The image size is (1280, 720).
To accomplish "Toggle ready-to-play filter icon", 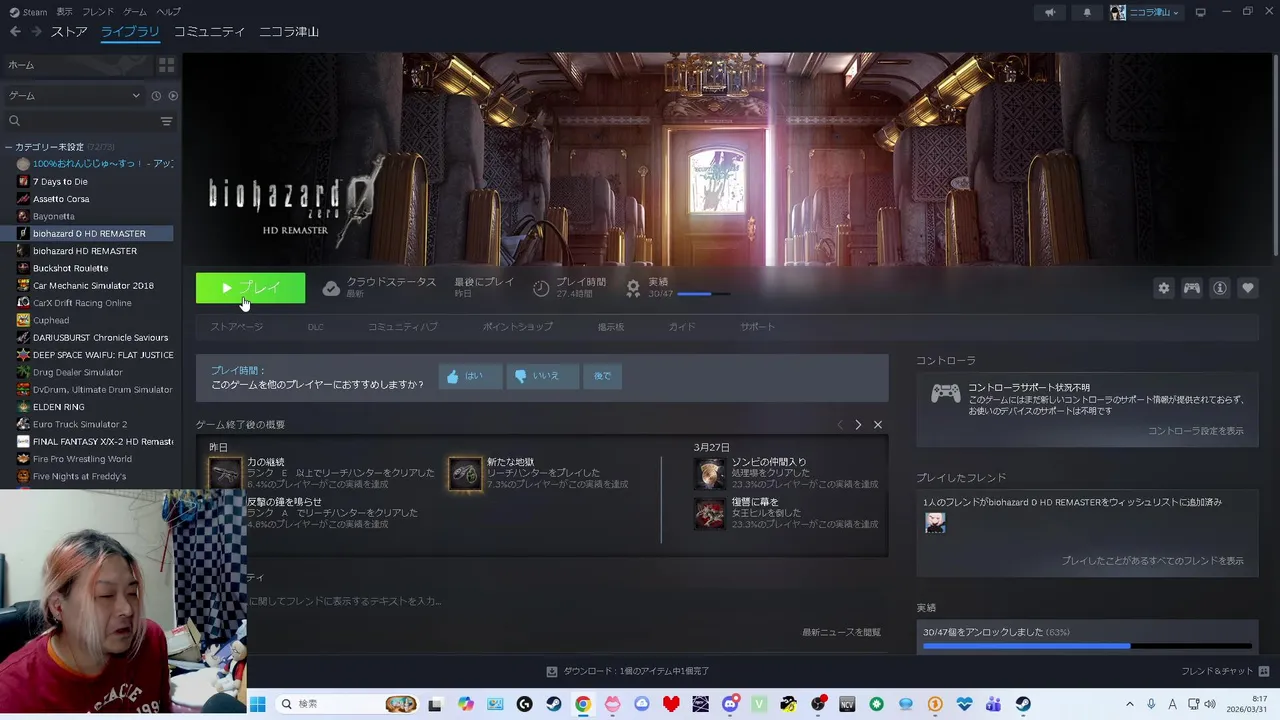I will tap(173, 96).
